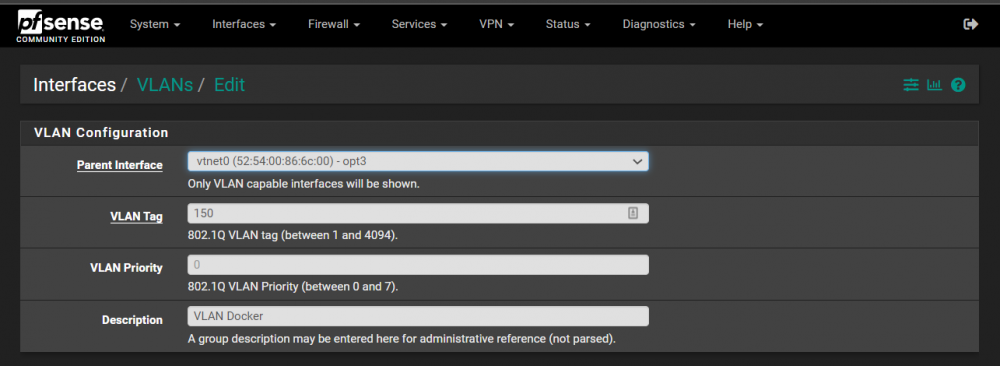1000x366 pixels.
Task: Open the related settings sliders icon
Action: (911, 84)
